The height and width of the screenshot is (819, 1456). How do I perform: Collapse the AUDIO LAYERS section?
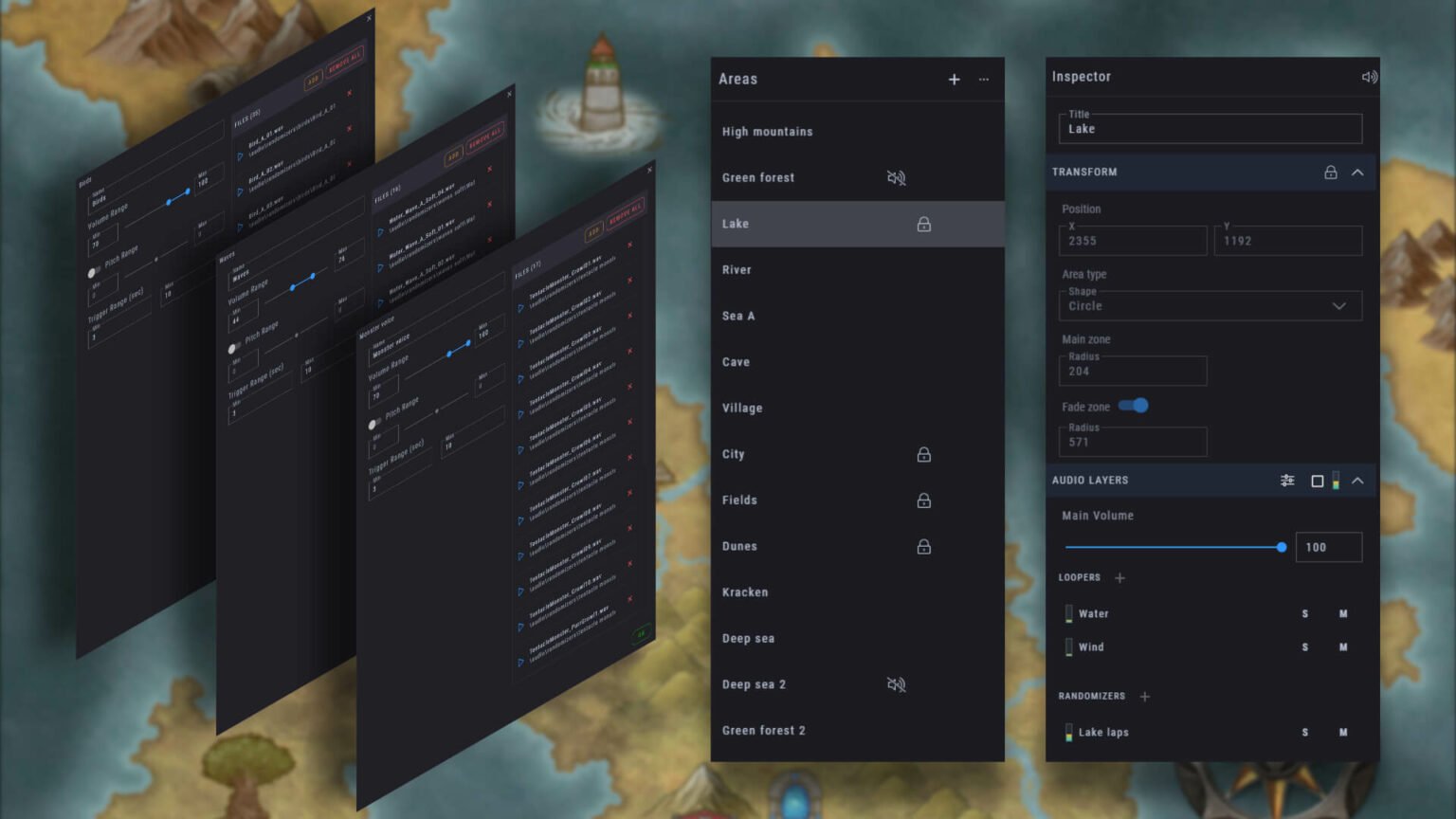1357,480
